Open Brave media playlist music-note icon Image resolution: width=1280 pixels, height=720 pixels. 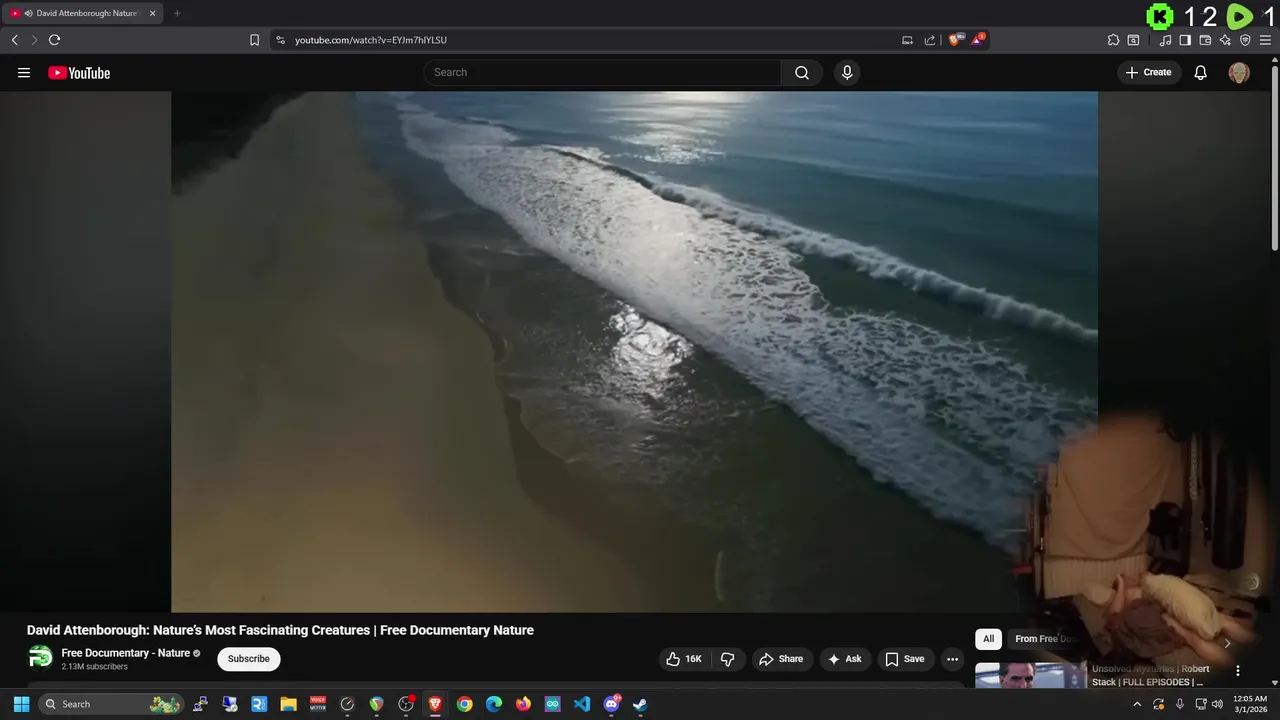pyautogui.click(x=1165, y=40)
